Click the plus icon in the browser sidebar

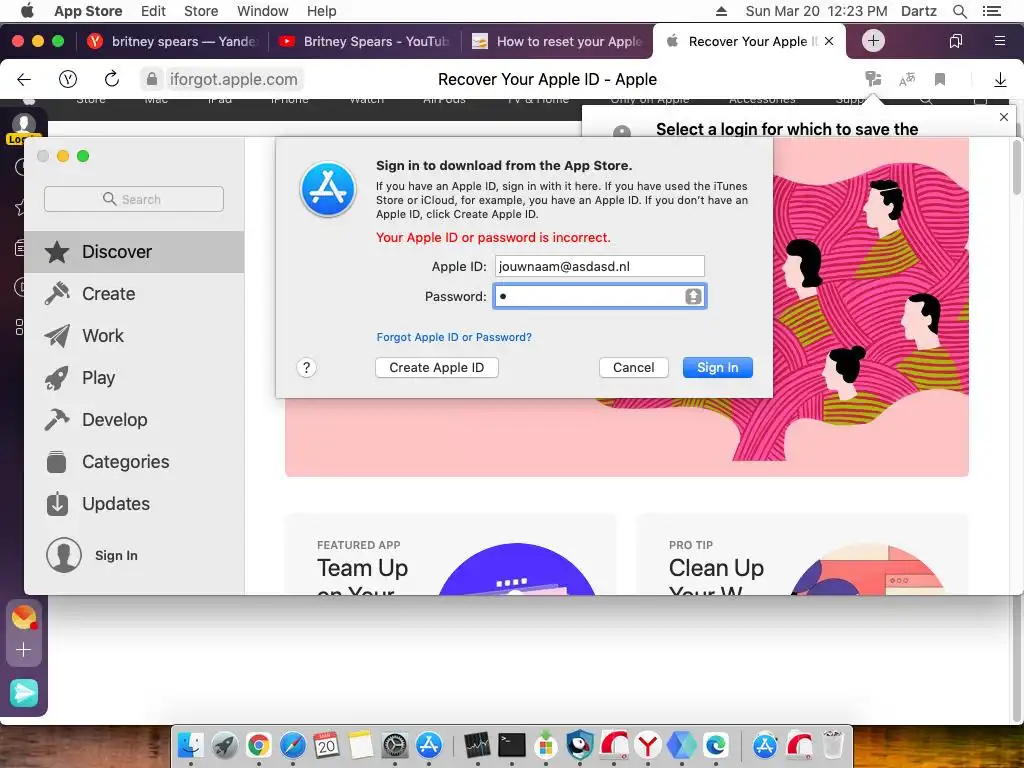click(24, 650)
